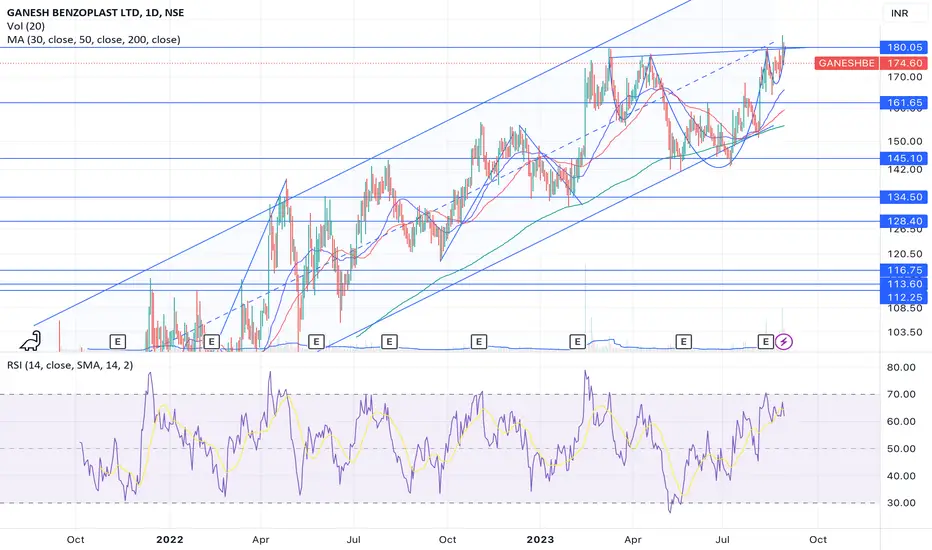The width and height of the screenshot is (932, 550).
Task: Open the May 2023 earnings E marker
Action: tap(684, 341)
